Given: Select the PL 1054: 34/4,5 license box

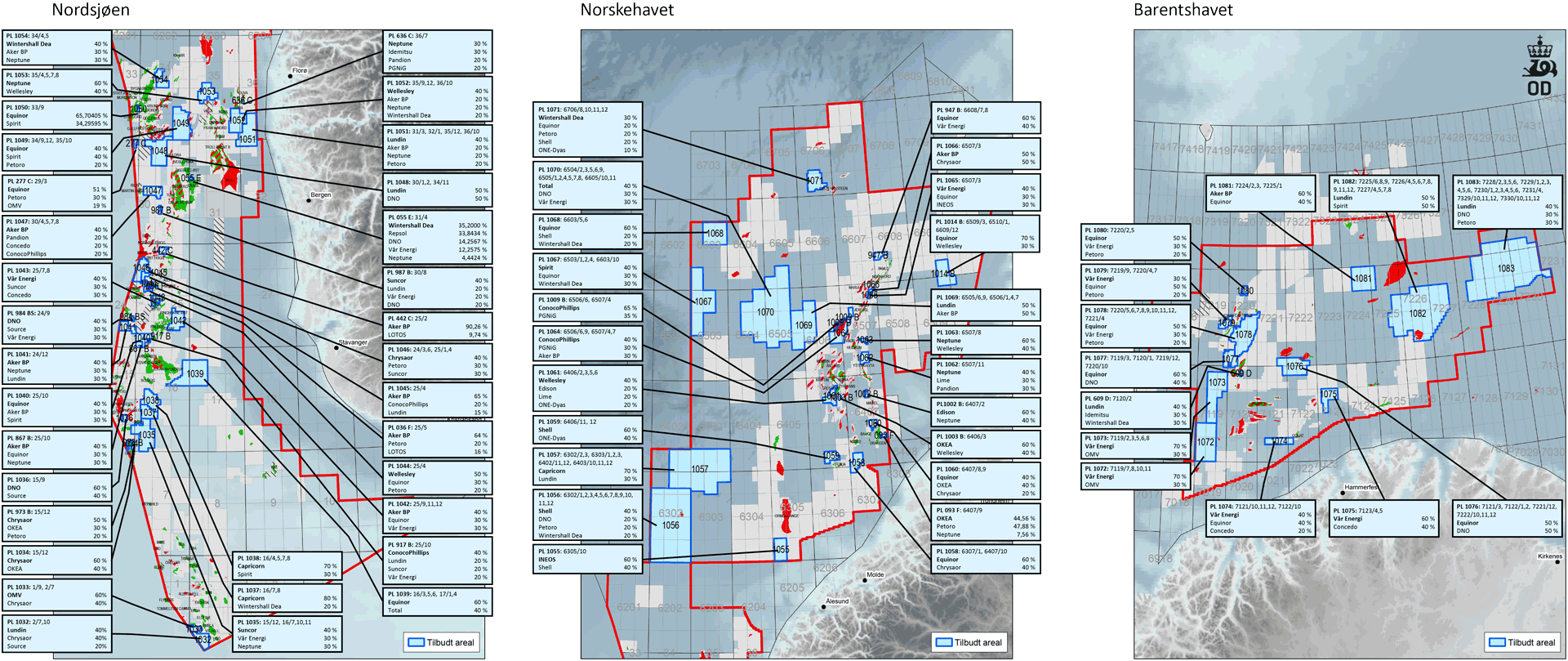Looking at the screenshot, I should click(56, 48).
